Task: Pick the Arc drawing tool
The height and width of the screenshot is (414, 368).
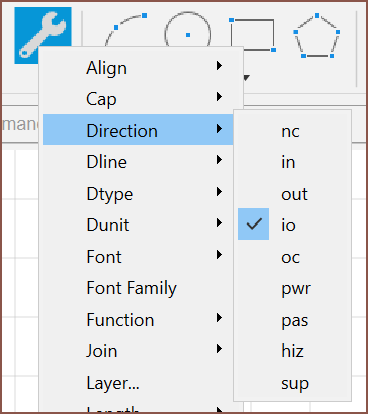Action: pyautogui.click(x=126, y=30)
